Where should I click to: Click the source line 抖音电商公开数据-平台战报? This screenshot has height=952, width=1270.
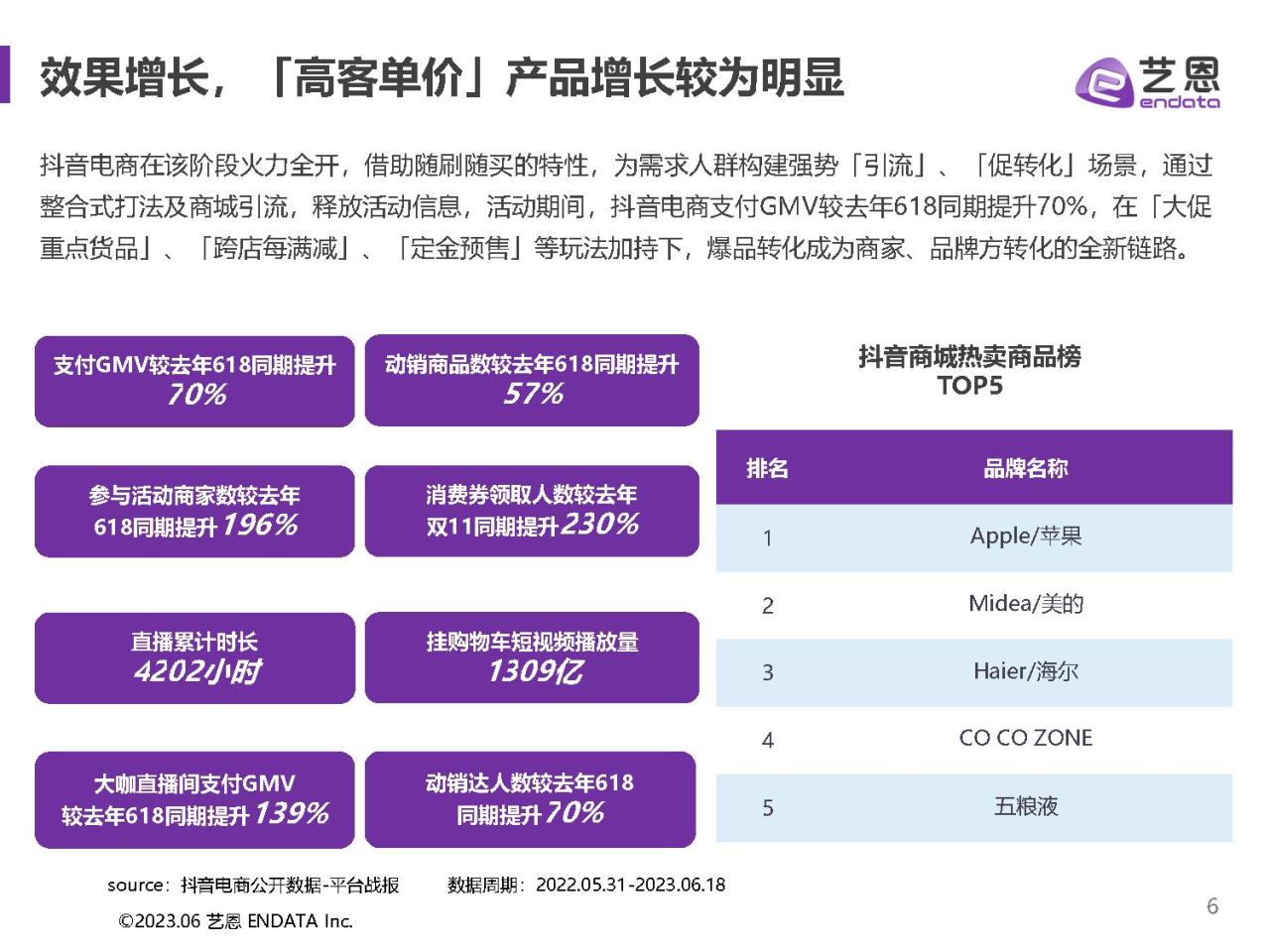[253, 885]
